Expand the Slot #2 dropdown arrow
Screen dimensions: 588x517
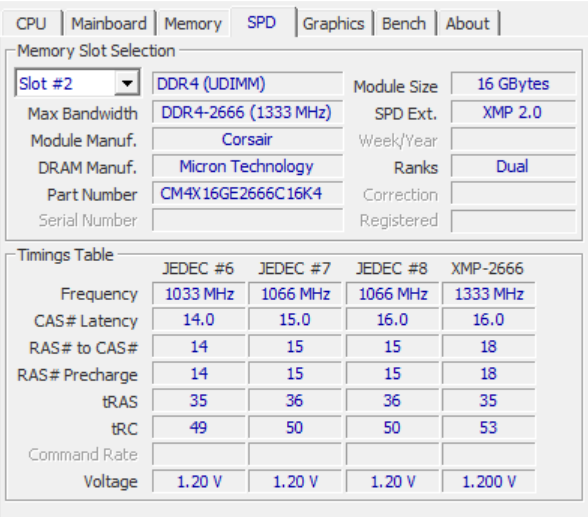[x=127, y=83]
